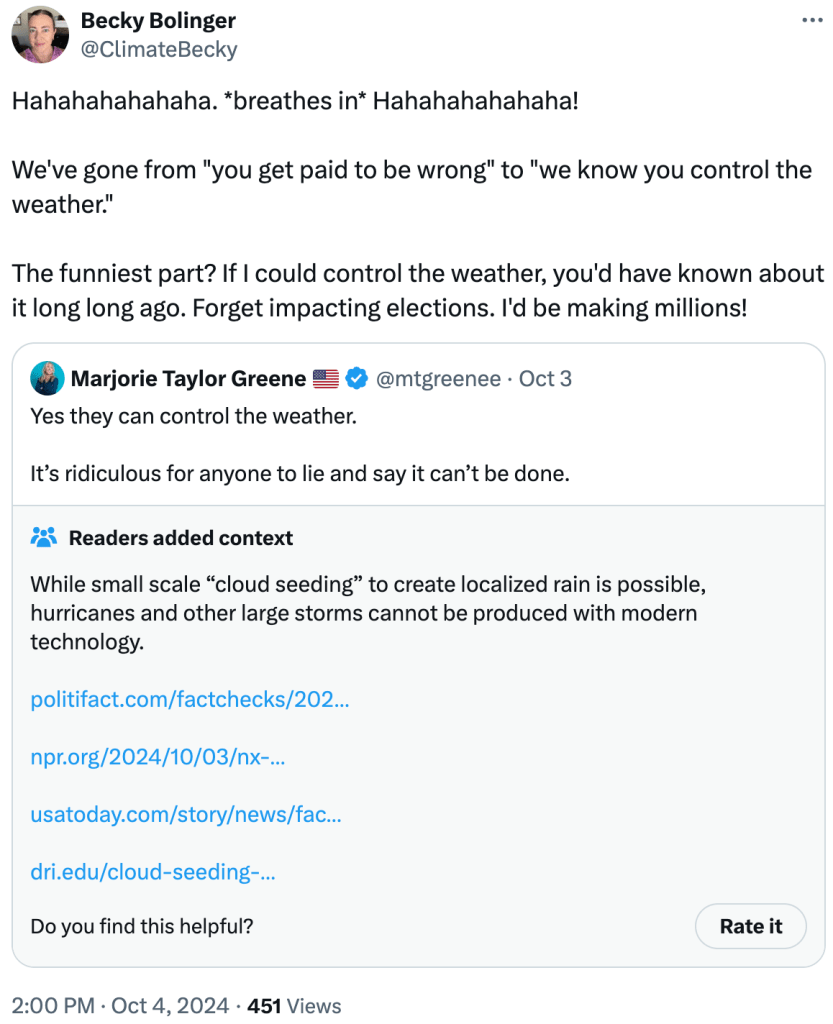Viewport: 833px width, 1024px height.
Task: Open the npr.org article link
Action: [x=158, y=757]
